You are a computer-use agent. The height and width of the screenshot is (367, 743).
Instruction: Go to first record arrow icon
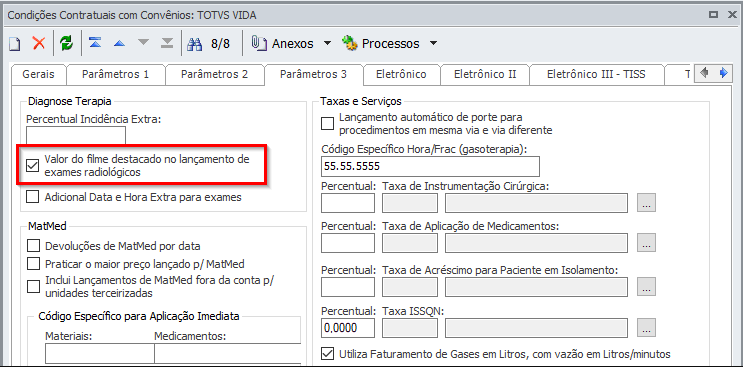coord(95,43)
